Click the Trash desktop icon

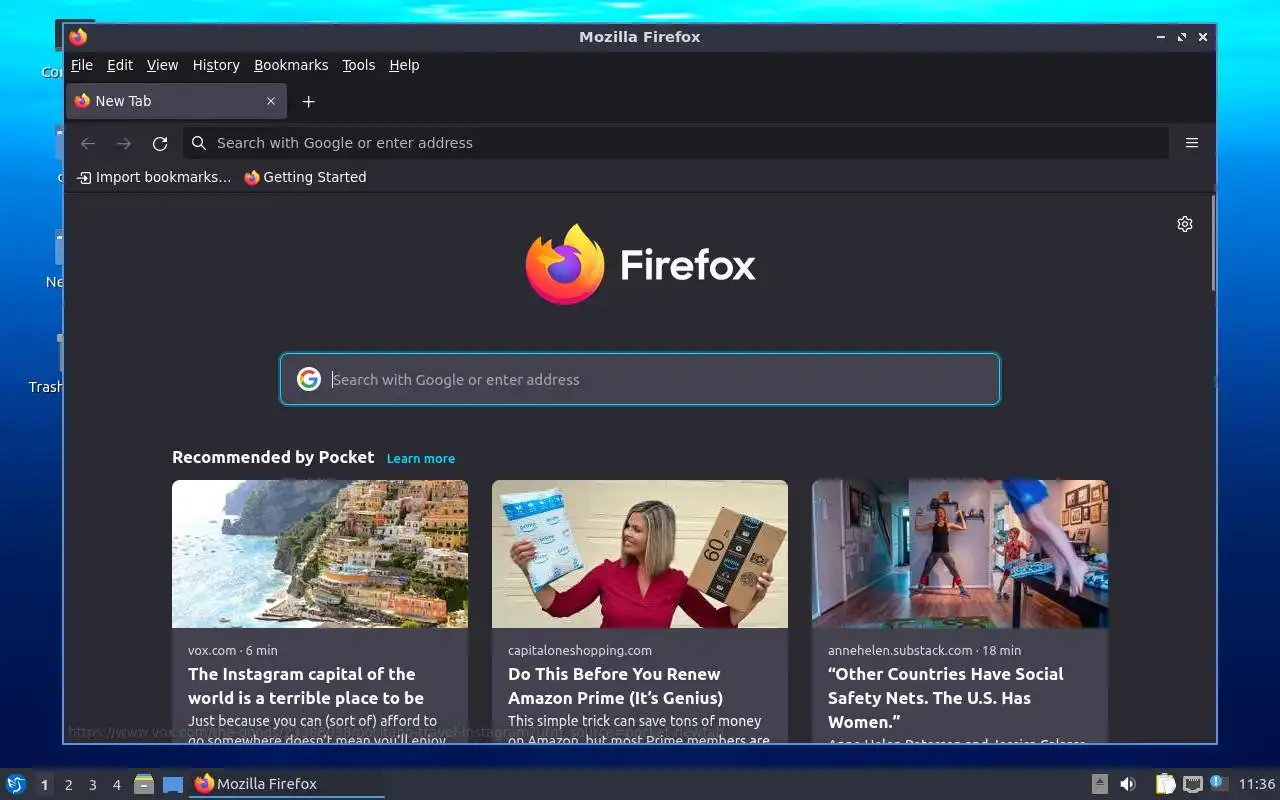point(45,366)
